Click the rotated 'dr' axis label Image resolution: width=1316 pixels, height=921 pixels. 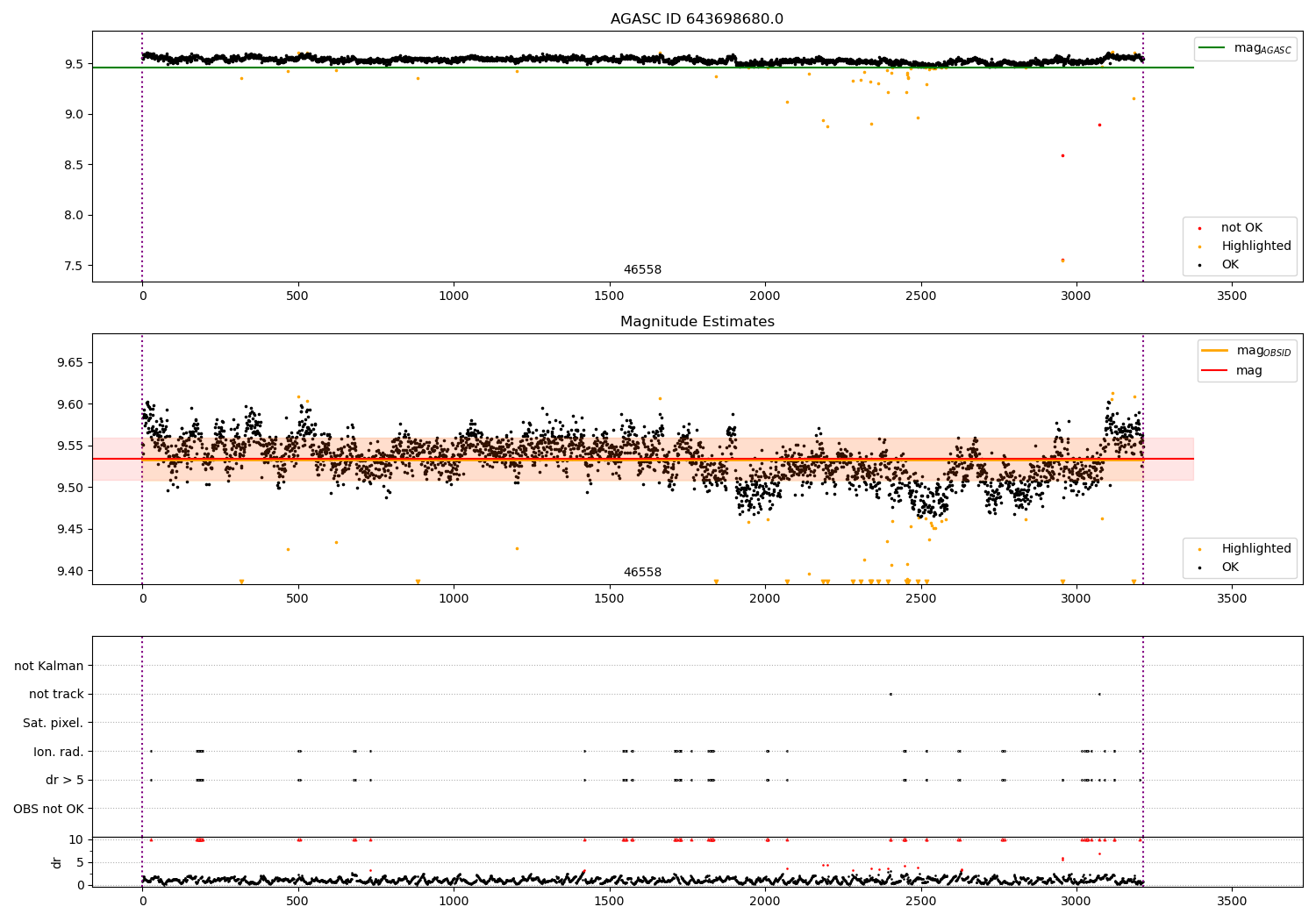(57, 863)
